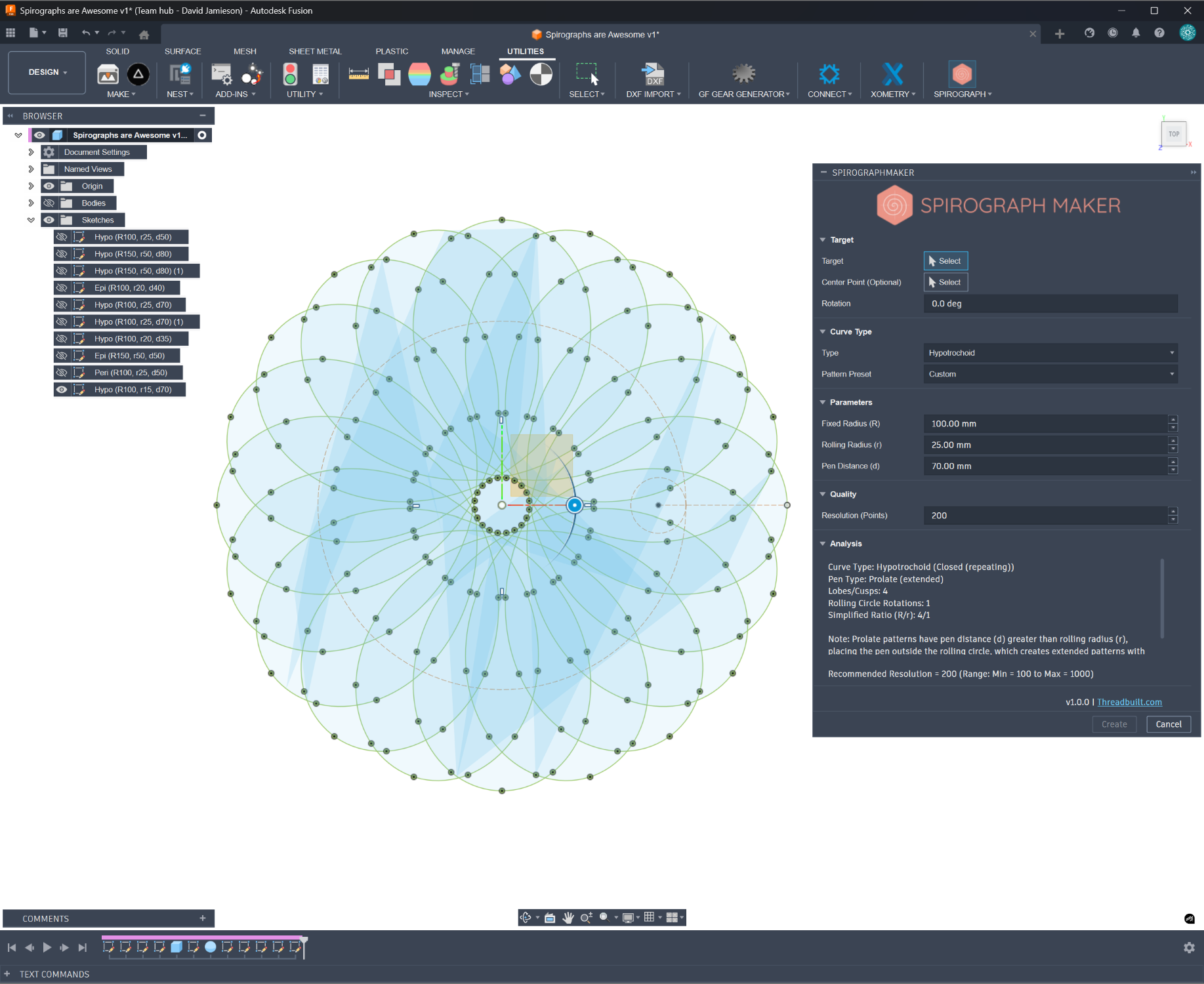This screenshot has height=984, width=1204.
Task: Open the Curve Type dropdown showing Hypotrochoid
Action: 1050,352
